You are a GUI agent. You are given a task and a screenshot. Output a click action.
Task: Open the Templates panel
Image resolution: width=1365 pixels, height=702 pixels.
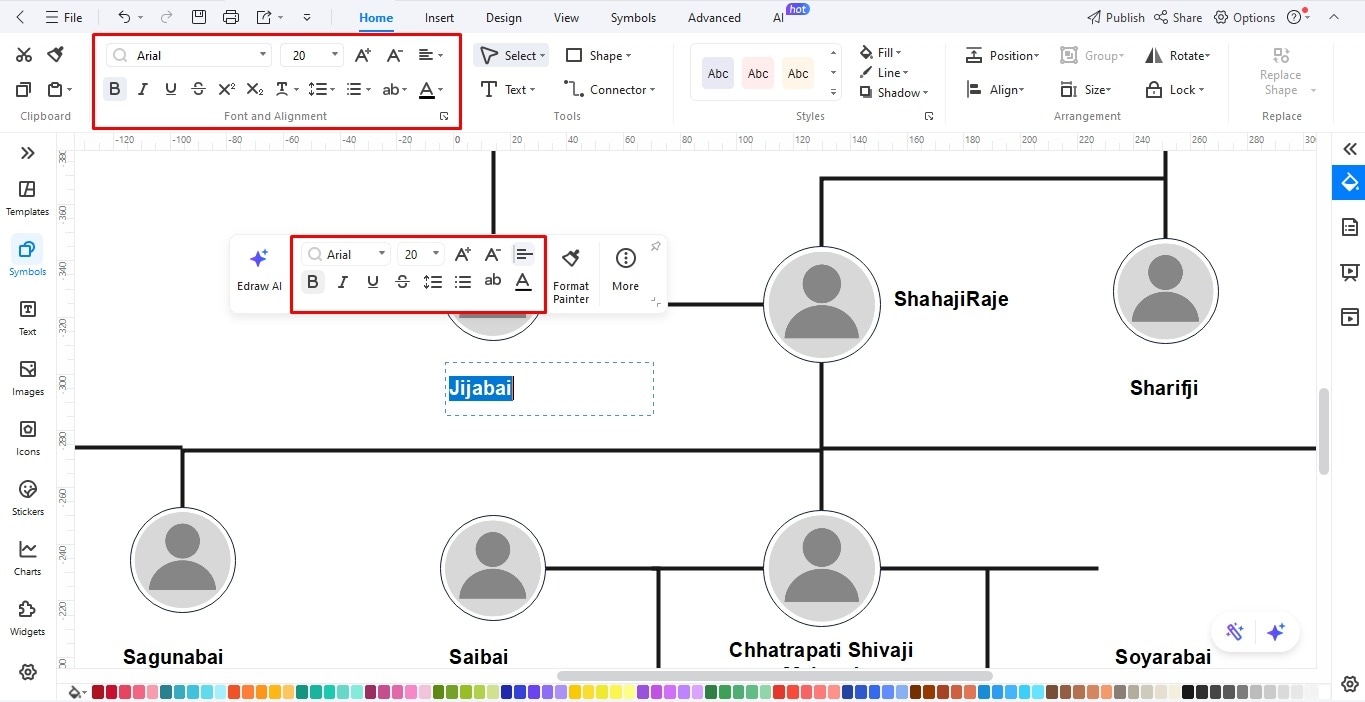point(27,195)
